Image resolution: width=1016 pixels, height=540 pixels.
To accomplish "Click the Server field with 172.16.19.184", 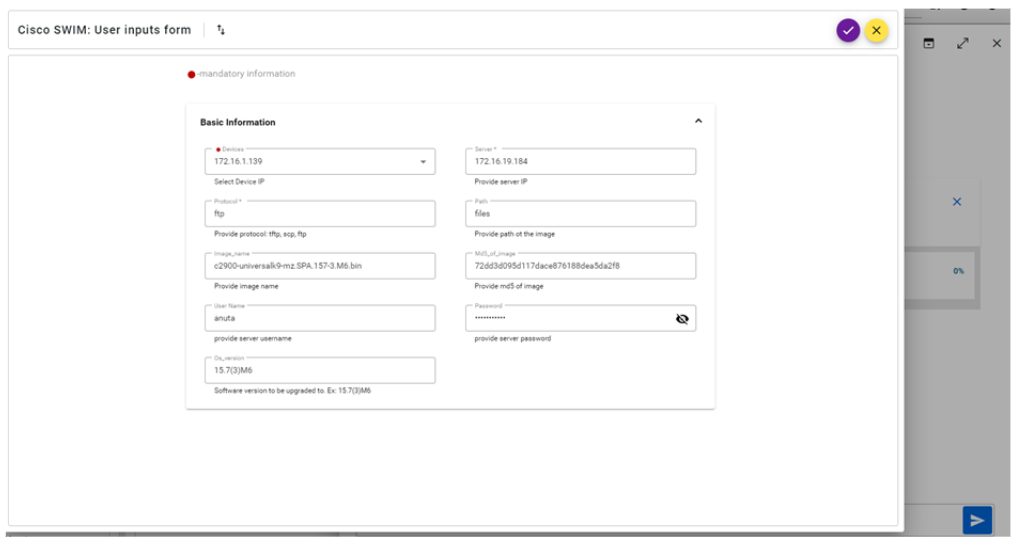I will [581, 161].
